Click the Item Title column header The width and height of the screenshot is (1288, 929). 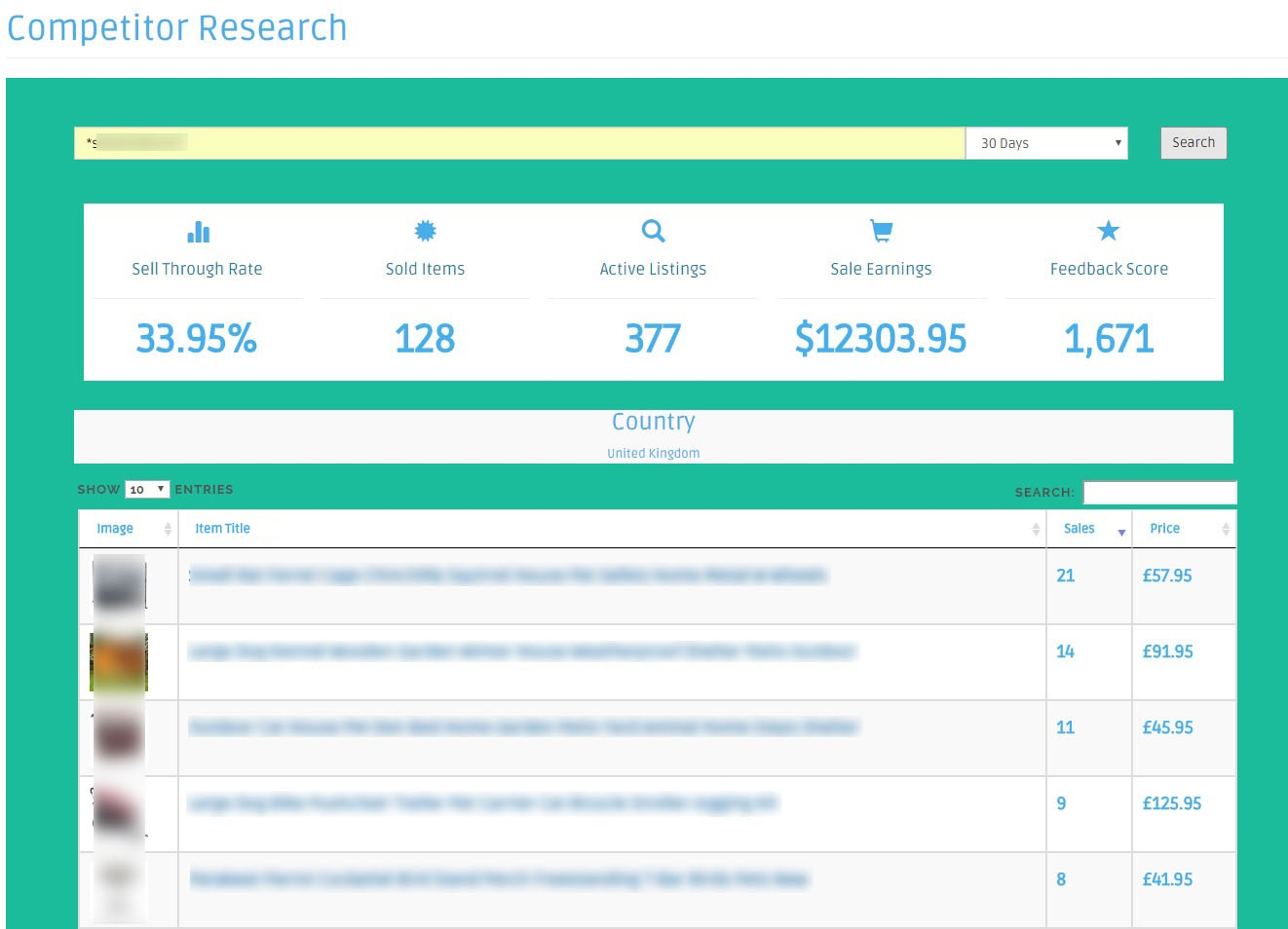click(222, 529)
